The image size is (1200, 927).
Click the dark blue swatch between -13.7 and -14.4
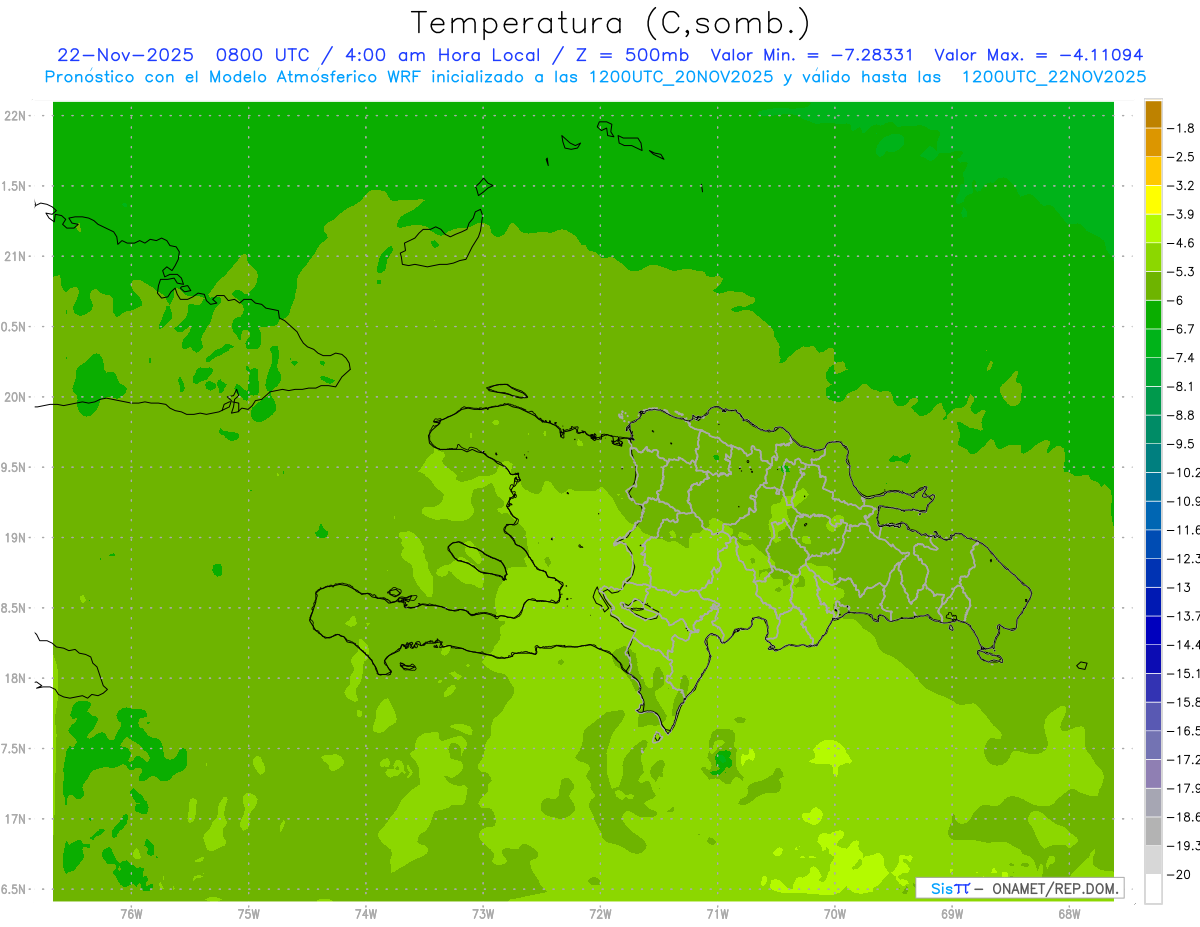point(1153,630)
